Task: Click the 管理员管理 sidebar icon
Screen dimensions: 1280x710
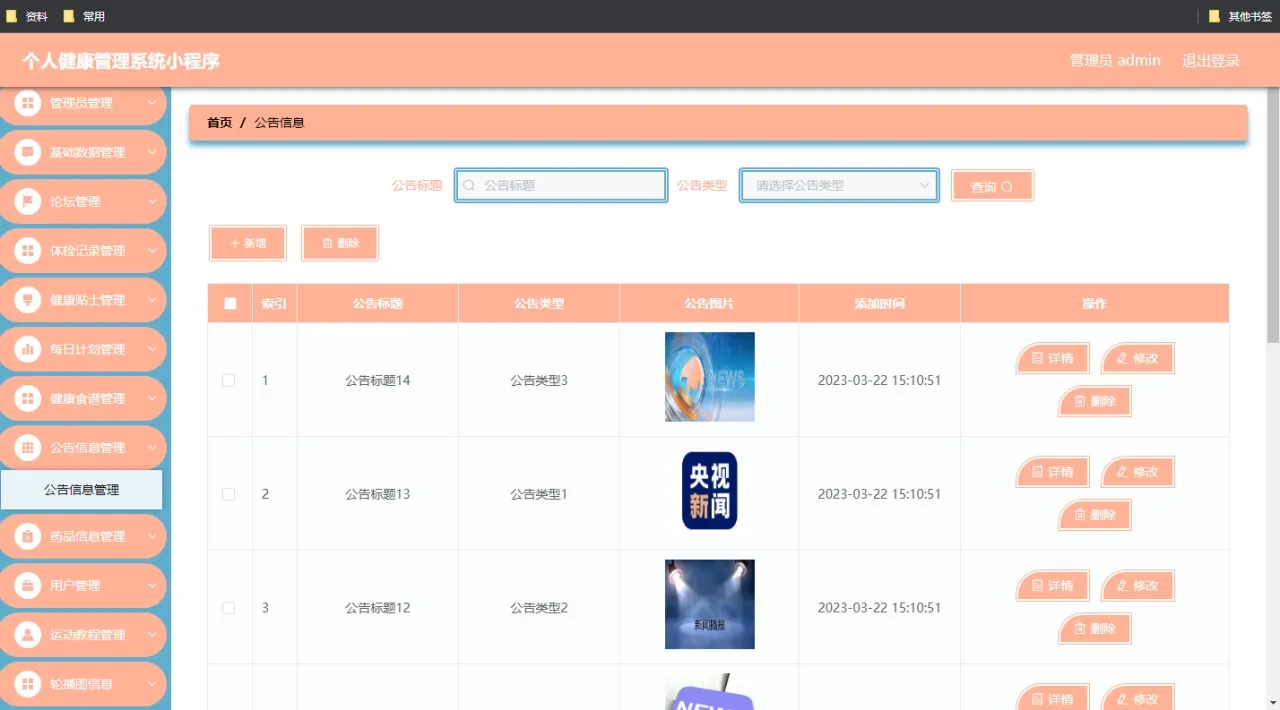Action: point(27,103)
